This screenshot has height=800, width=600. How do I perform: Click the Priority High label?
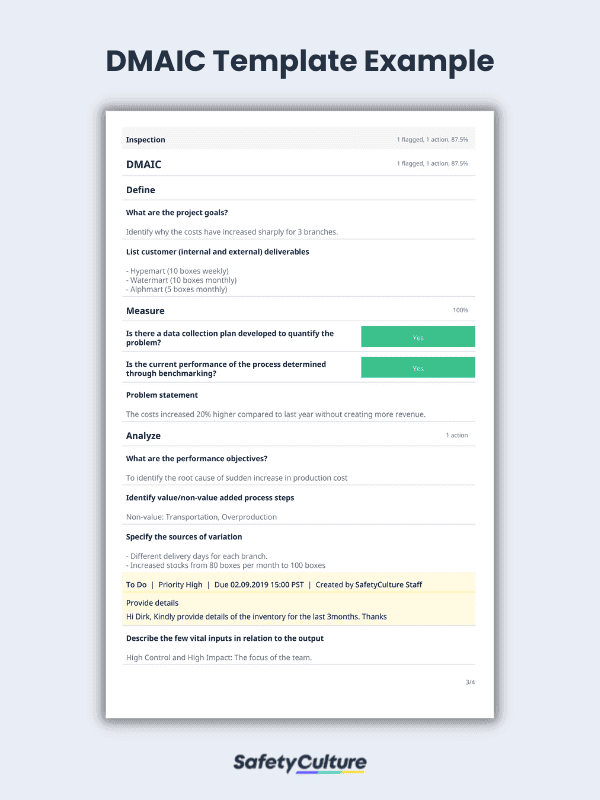[x=180, y=585]
